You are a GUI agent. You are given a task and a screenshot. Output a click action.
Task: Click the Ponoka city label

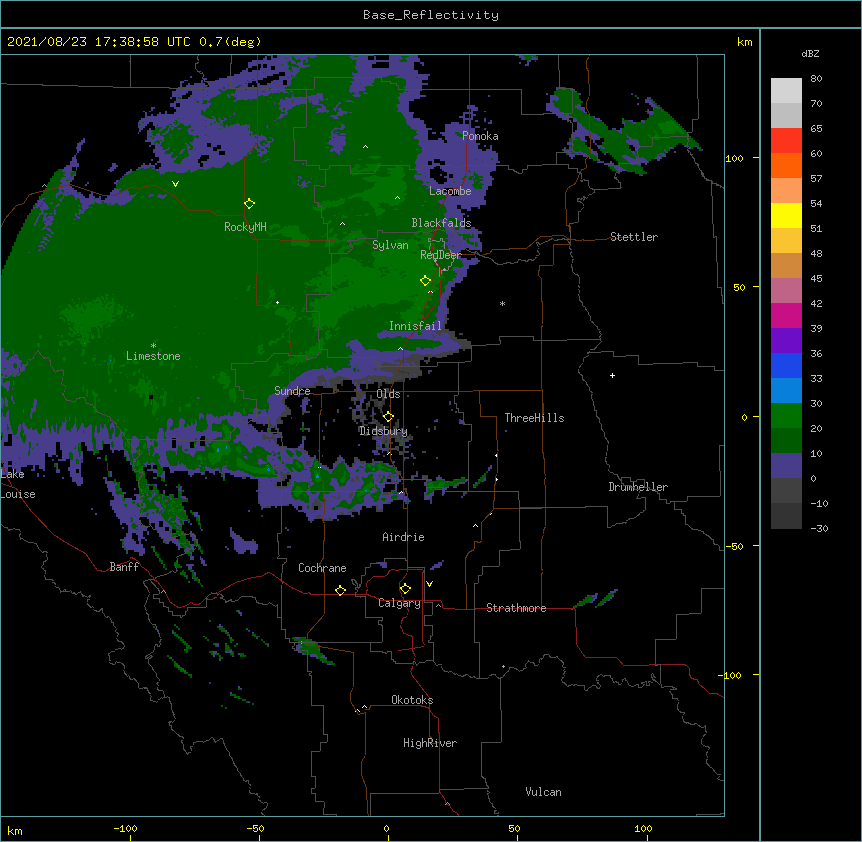480,136
